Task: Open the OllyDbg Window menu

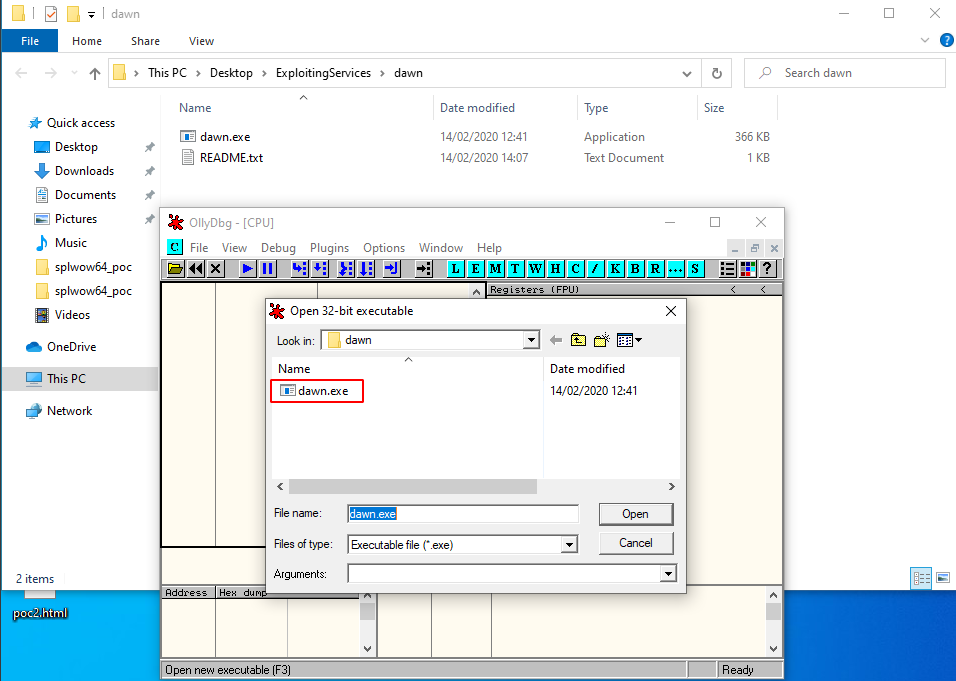Action: pos(441,248)
